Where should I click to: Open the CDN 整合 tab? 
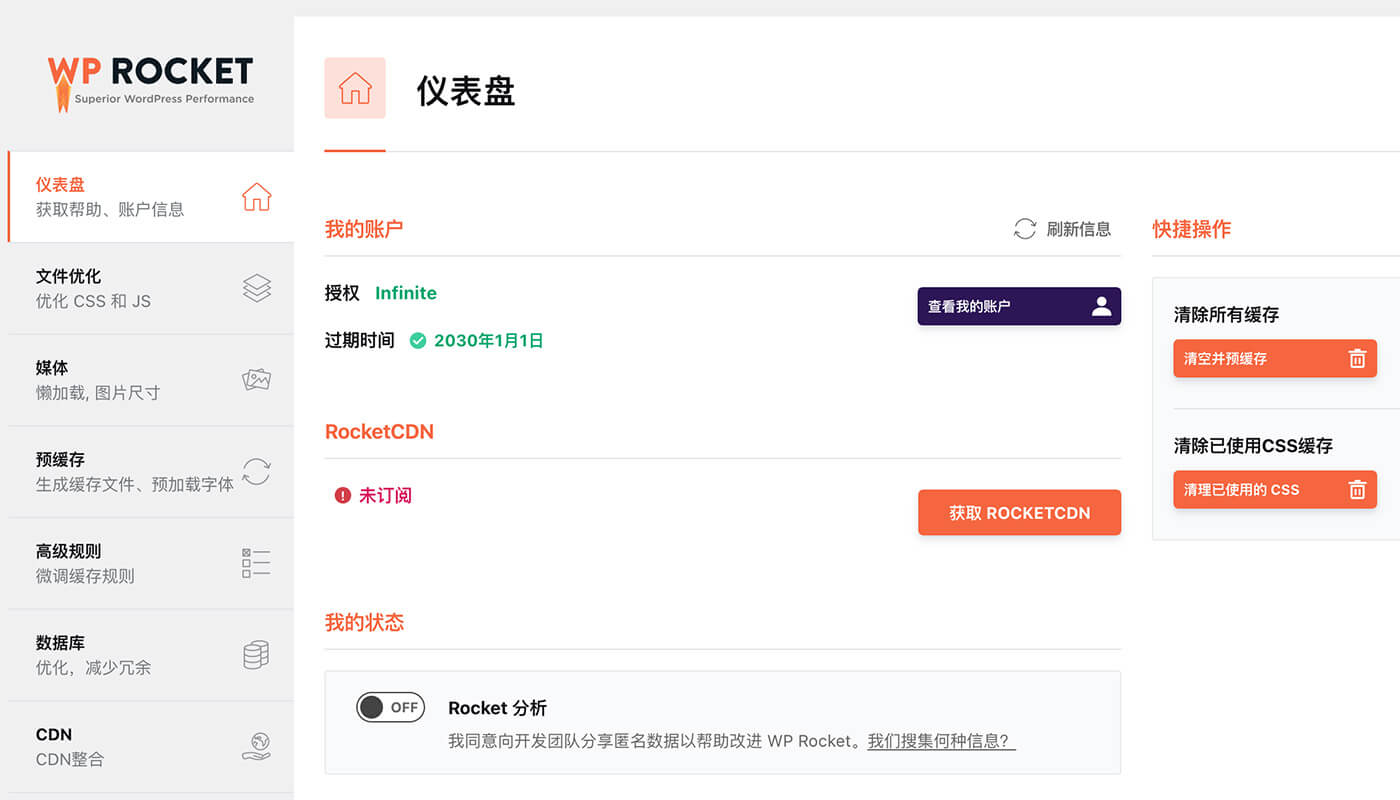click(151, 747)
